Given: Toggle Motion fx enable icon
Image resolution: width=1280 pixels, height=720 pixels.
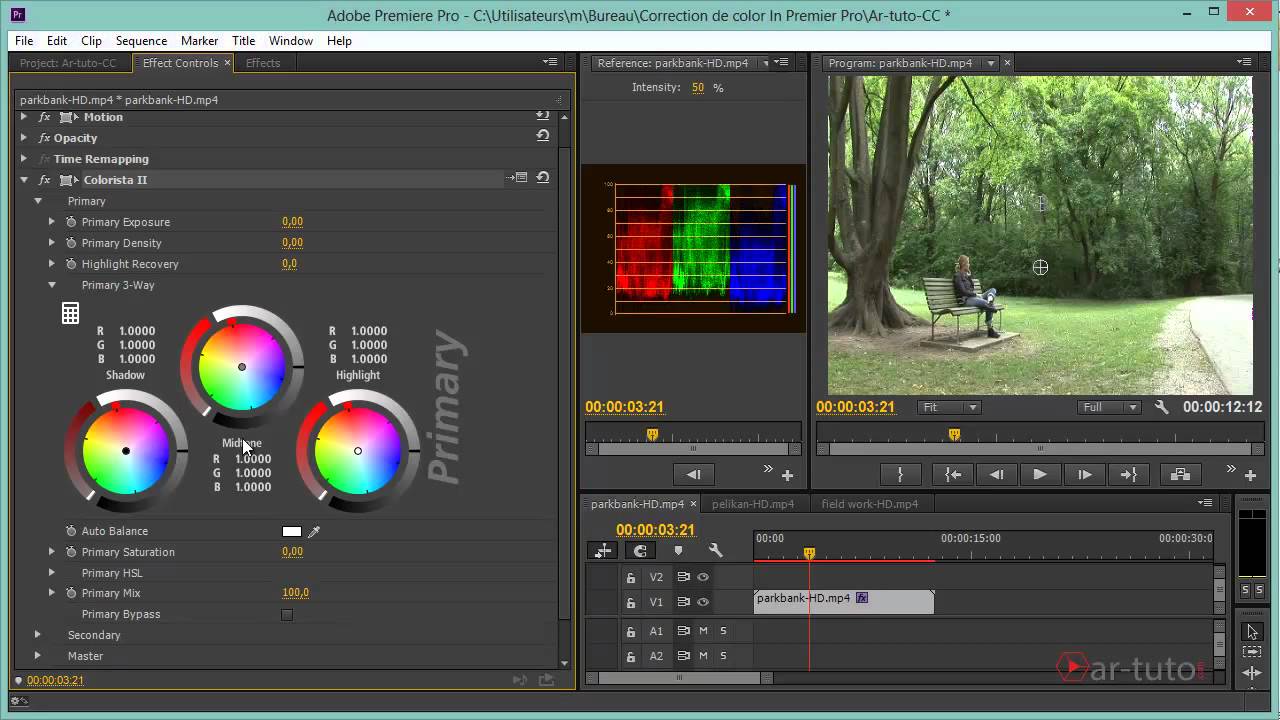Looking at the screenshot, I should point(44,117).
